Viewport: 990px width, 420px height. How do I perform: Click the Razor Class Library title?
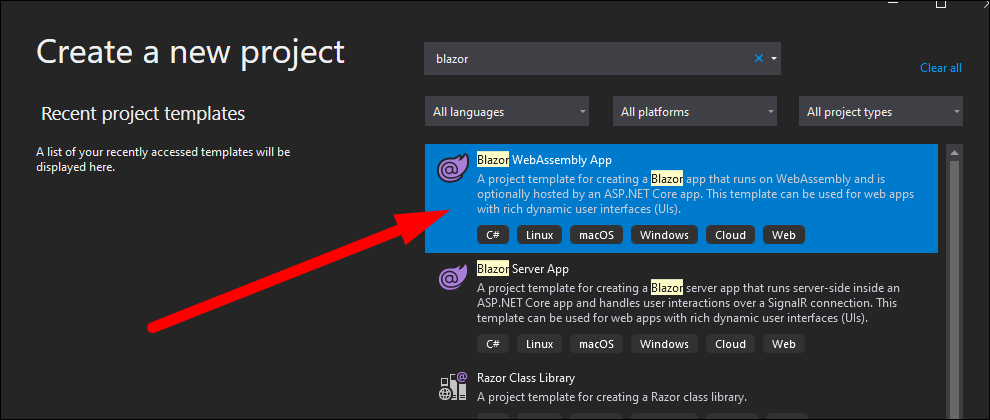click(x=526, y=378)
